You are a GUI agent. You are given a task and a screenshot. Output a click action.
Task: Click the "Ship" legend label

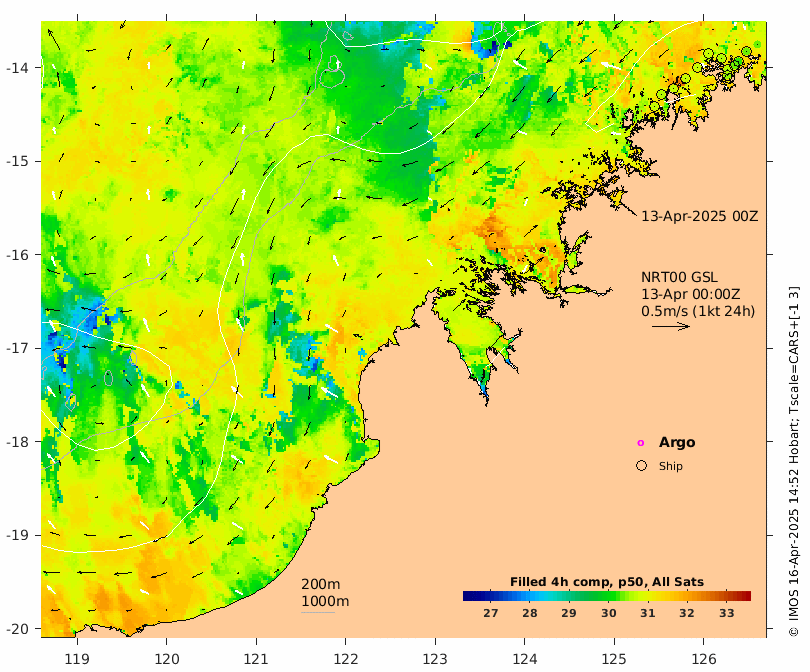click(671, 466)
